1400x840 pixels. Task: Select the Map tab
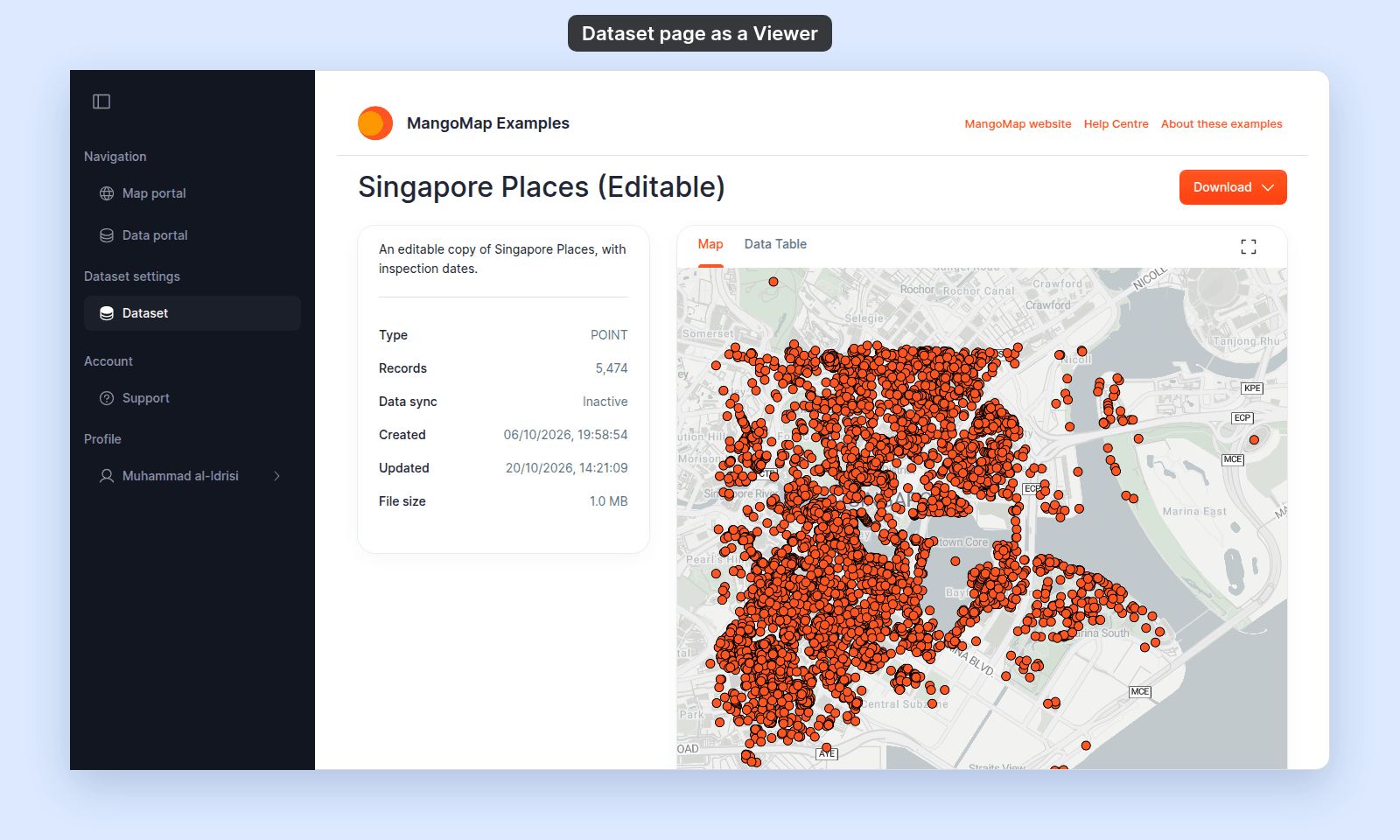click(710, 244)
